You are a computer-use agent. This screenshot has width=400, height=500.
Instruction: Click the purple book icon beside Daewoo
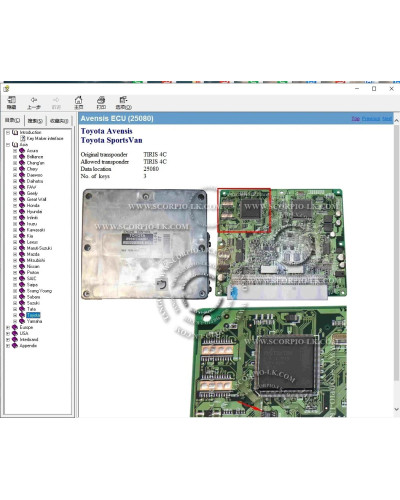[22, 175]
